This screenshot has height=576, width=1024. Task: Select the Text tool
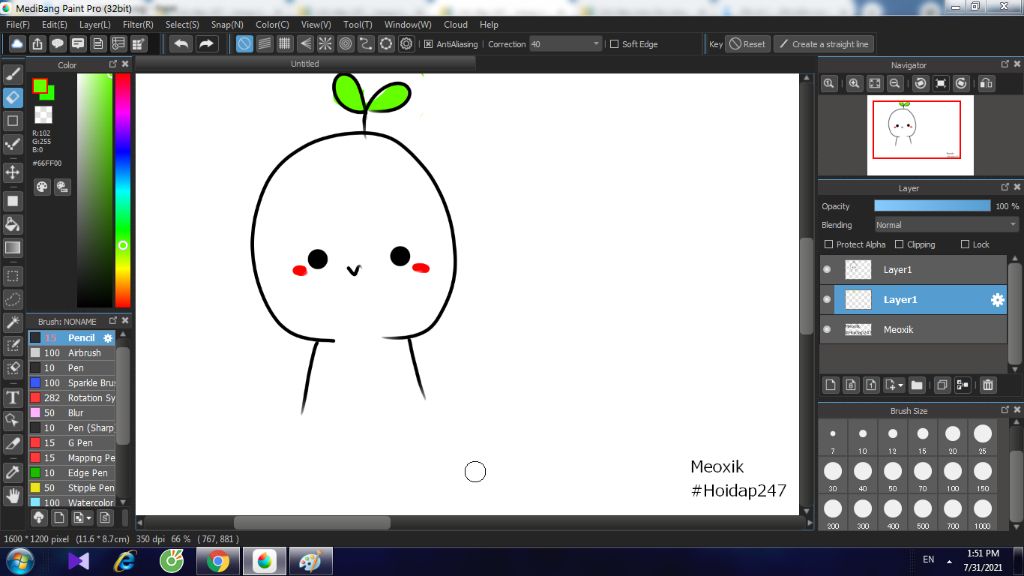pos(12,398)
